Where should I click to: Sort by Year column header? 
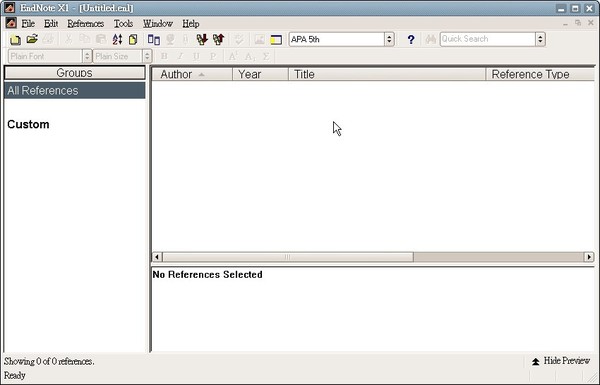tap(260, 74)
